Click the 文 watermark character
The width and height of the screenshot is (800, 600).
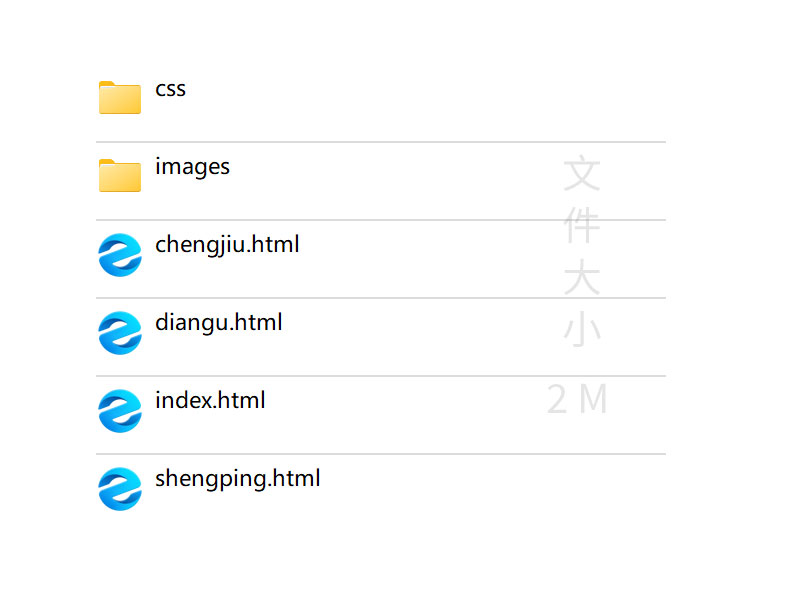(582, 173)
